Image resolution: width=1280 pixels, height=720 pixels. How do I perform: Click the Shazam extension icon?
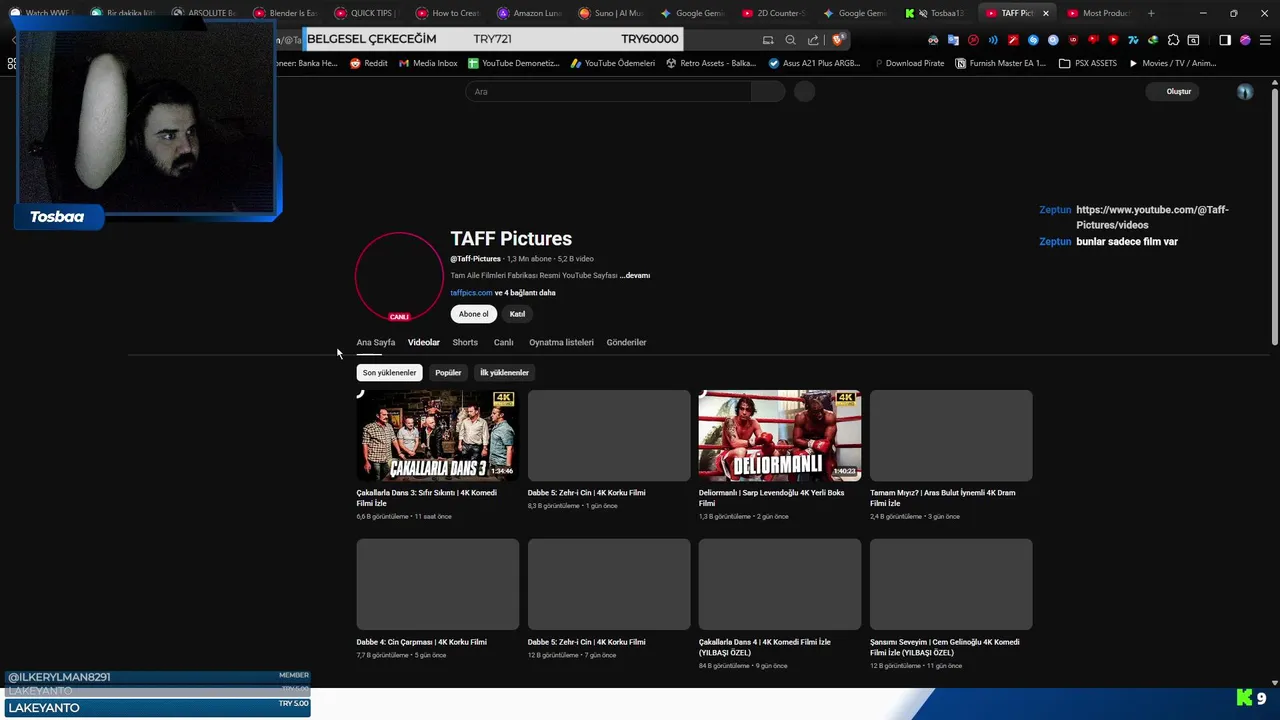coord(1033,40)
